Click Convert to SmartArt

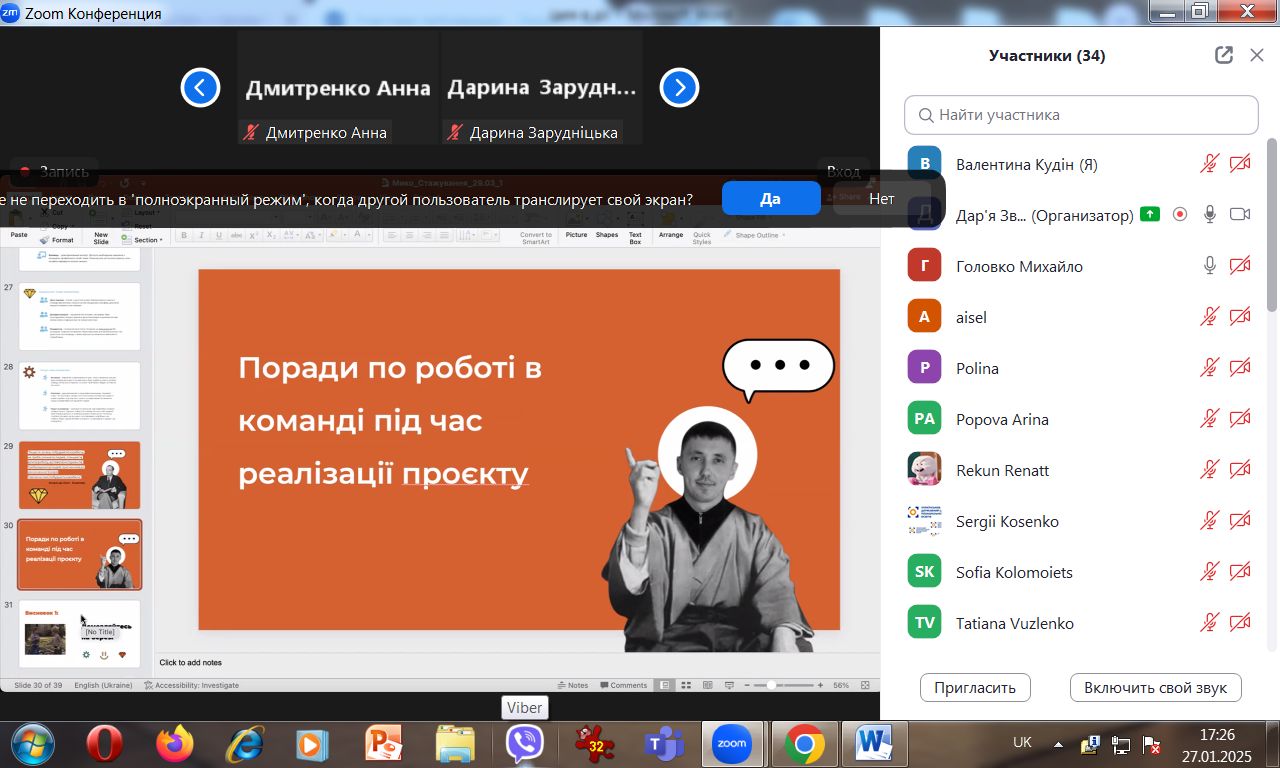click(536, 237)
